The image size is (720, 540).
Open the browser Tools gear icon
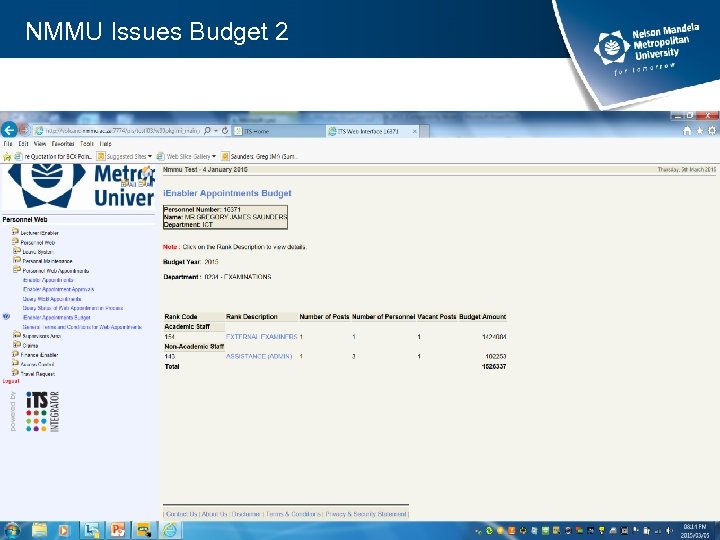[712, 131]
